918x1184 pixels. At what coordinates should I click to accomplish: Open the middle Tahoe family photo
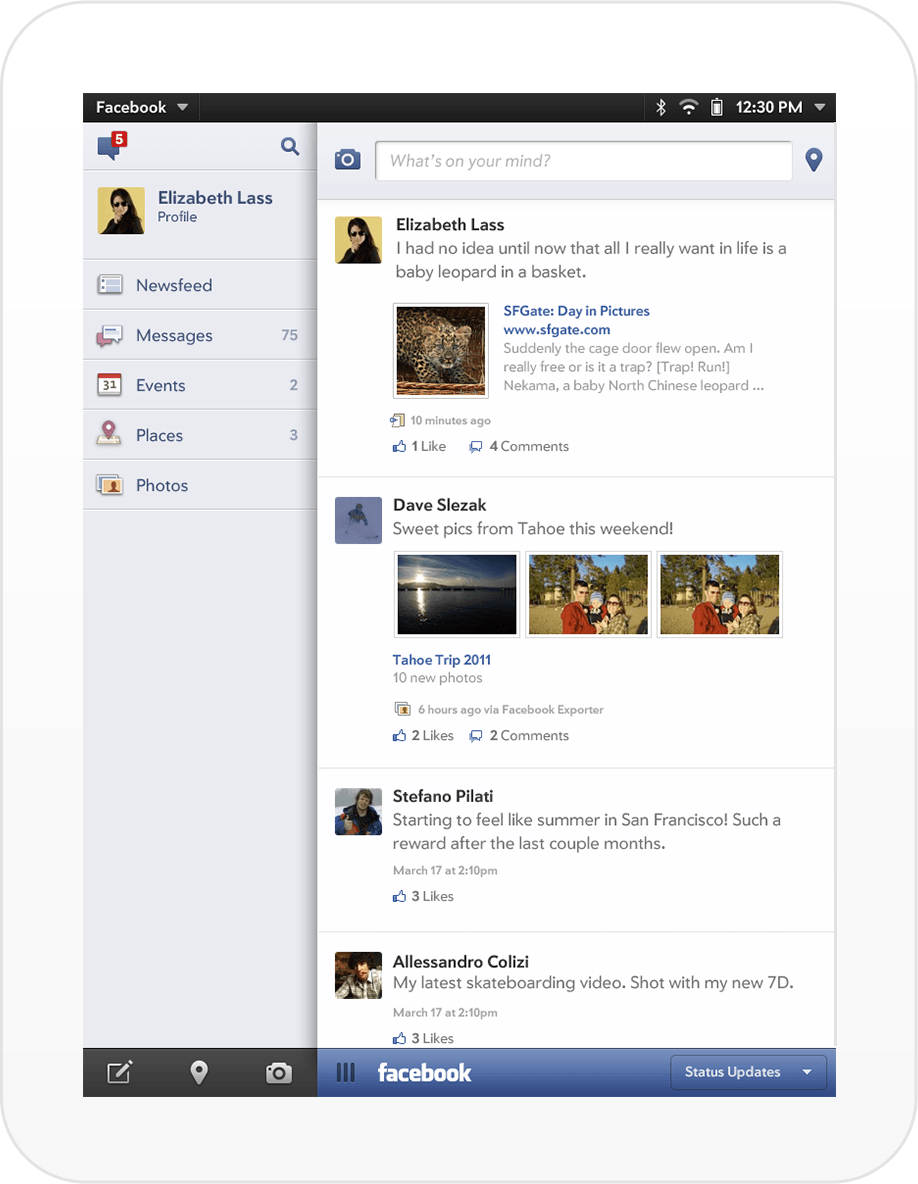(x=588, y=594)
